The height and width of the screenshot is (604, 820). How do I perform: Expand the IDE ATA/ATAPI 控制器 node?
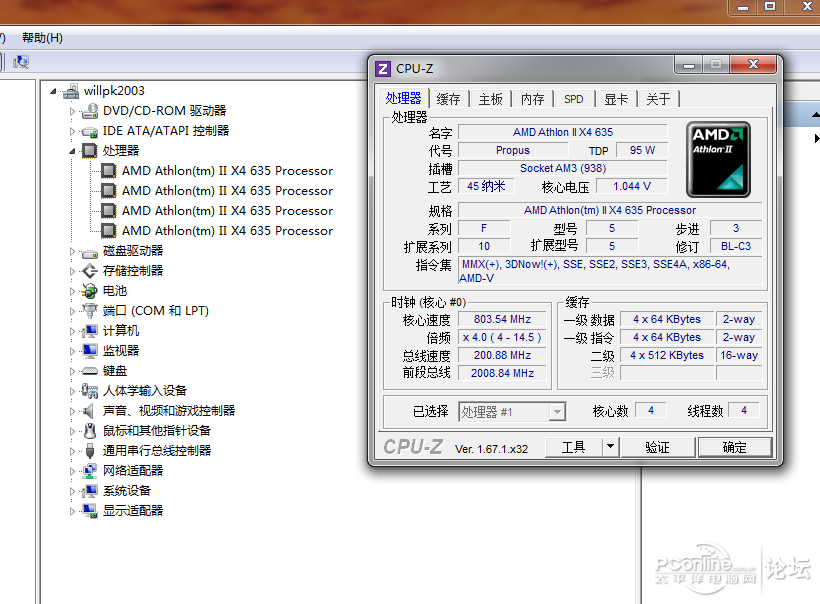coord(73,131)
